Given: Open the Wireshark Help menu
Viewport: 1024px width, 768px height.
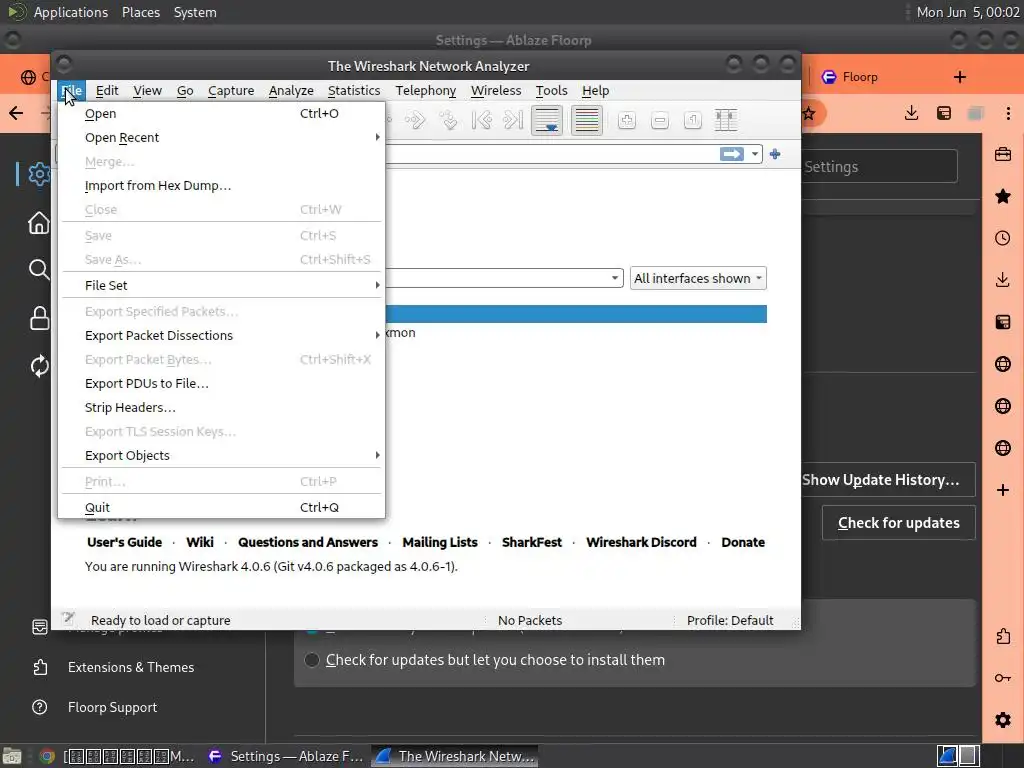Looking at the screenshot, I should (x=596, y=91).
